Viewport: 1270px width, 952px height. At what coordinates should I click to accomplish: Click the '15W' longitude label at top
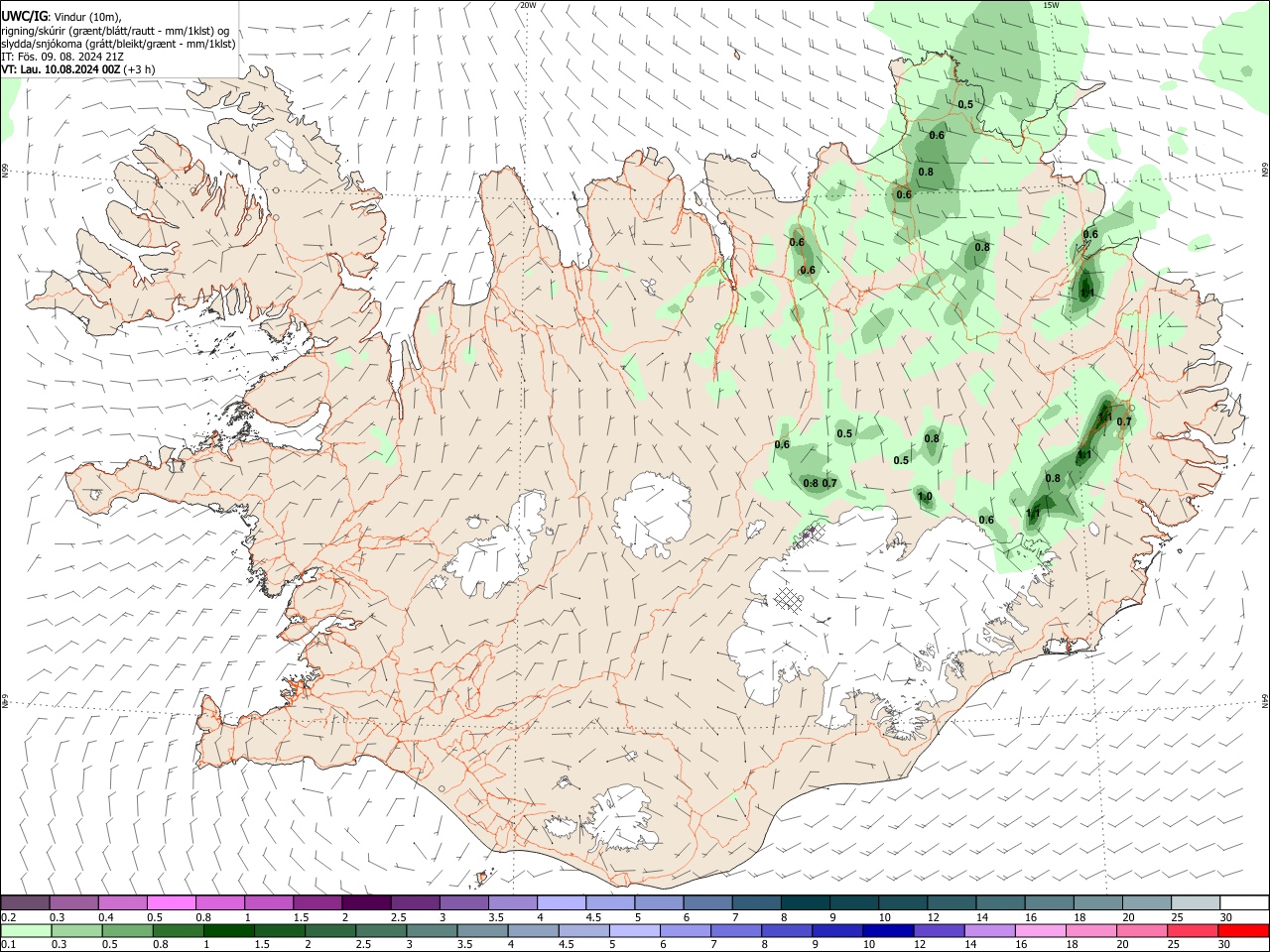tap(1050, 5)
